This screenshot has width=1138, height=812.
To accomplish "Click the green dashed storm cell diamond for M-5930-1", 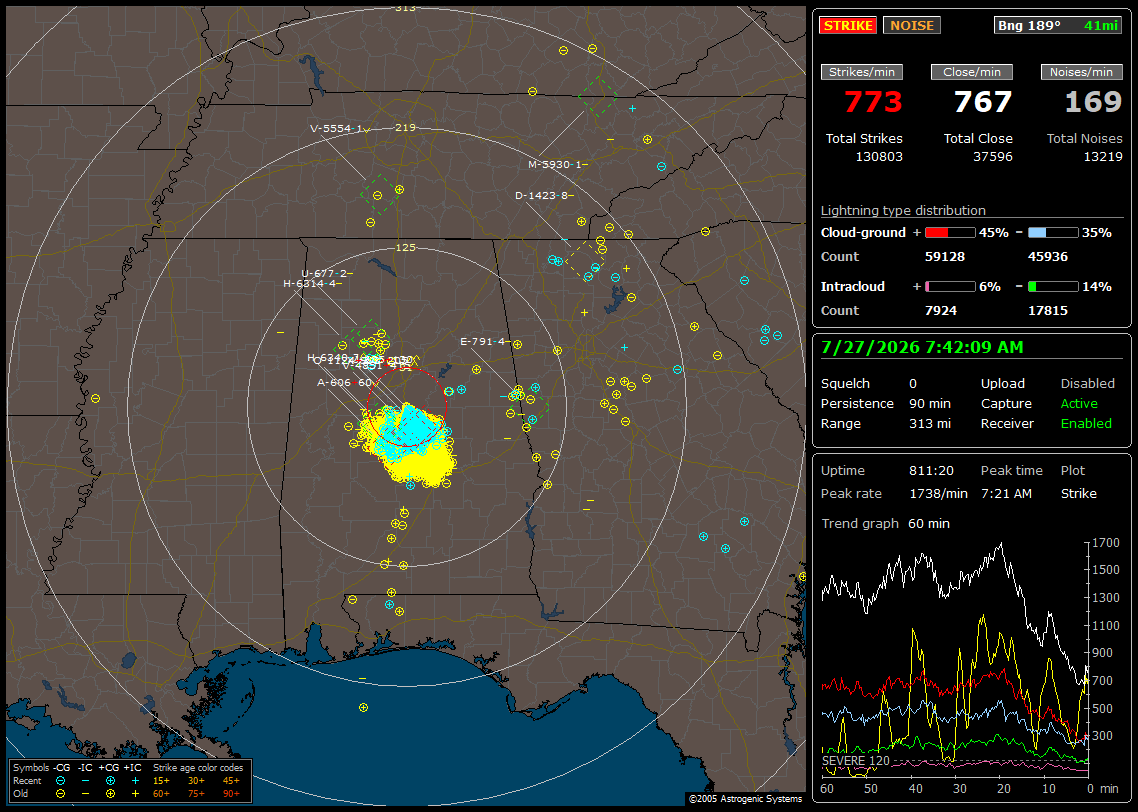I will pyautogui.click(x=598, y=97).
